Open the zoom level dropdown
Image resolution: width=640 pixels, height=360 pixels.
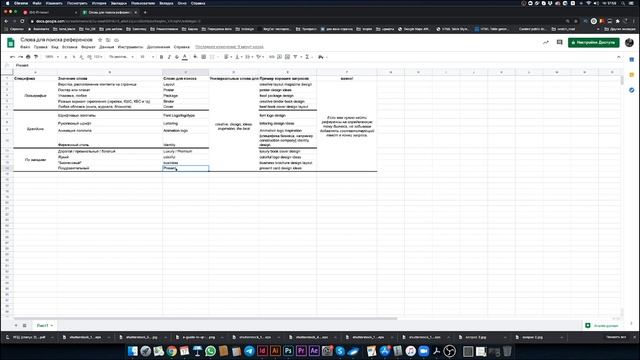52,57
